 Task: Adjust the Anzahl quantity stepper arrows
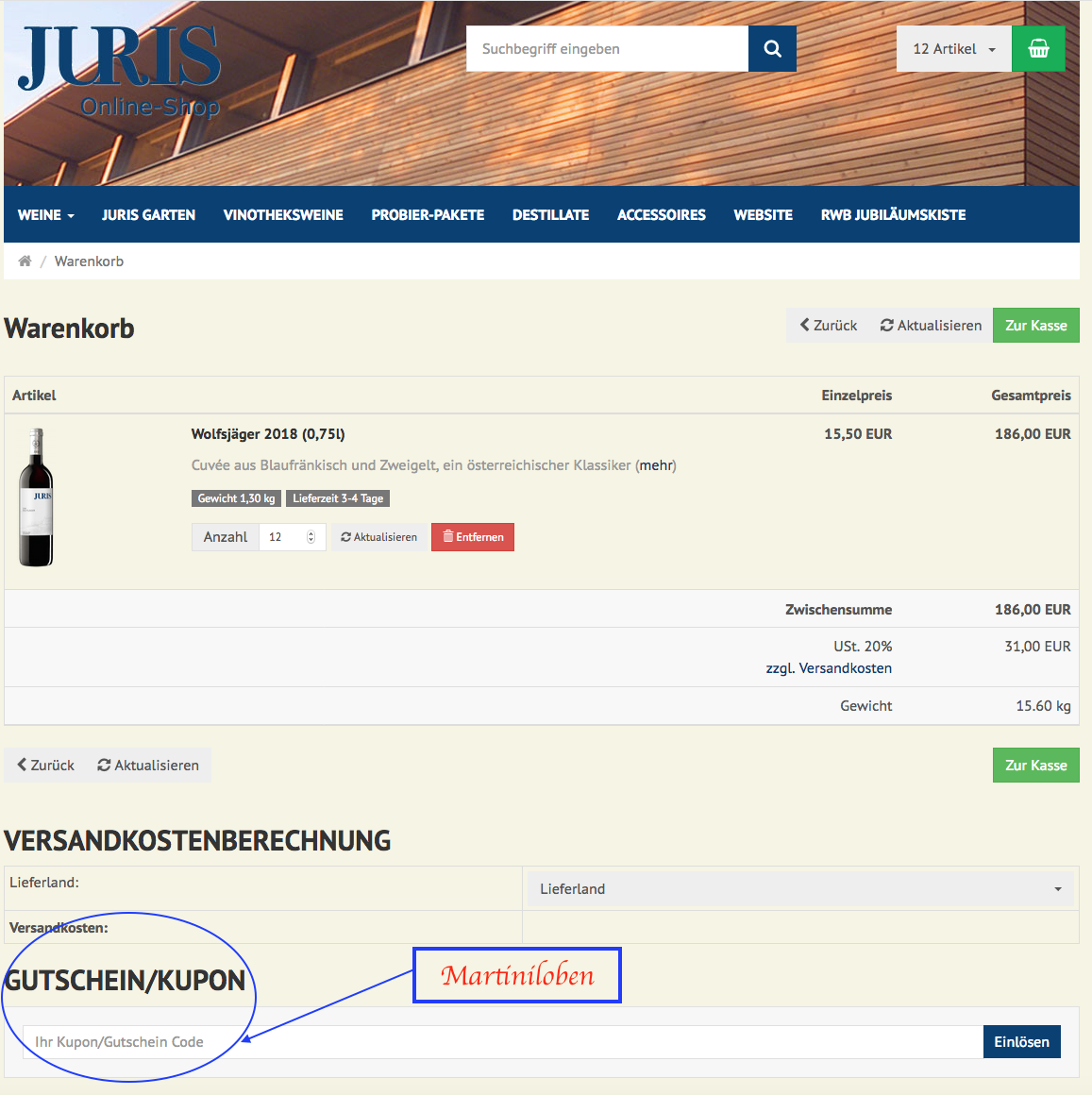click(x=311, y=537)
